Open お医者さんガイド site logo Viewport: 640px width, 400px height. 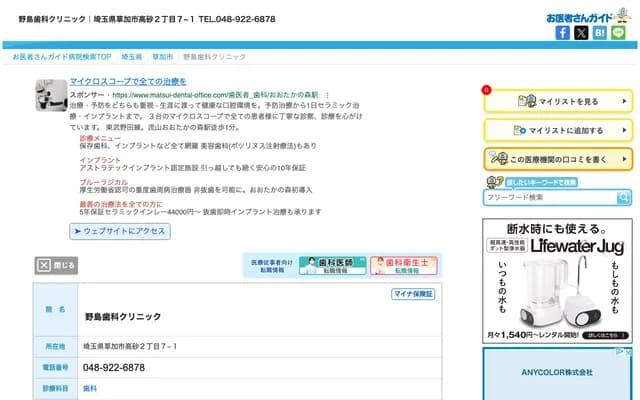click(x=588, y=16)
